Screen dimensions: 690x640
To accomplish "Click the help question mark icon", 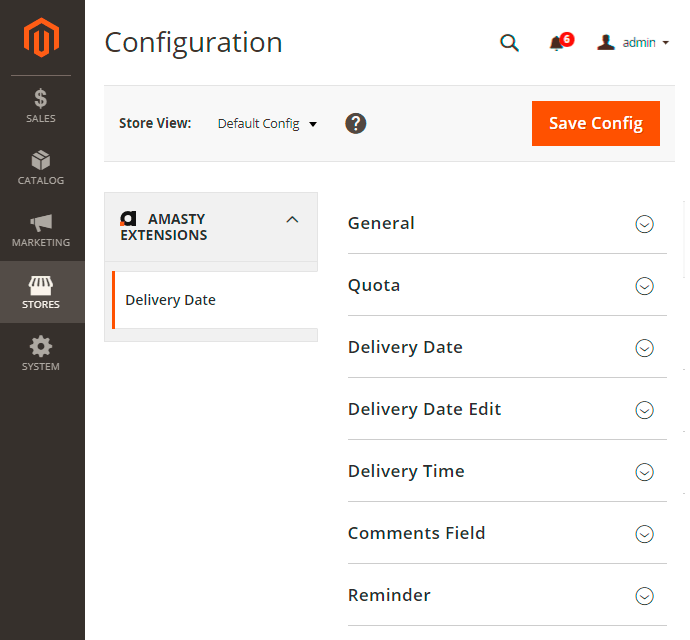I will [356, 123].
